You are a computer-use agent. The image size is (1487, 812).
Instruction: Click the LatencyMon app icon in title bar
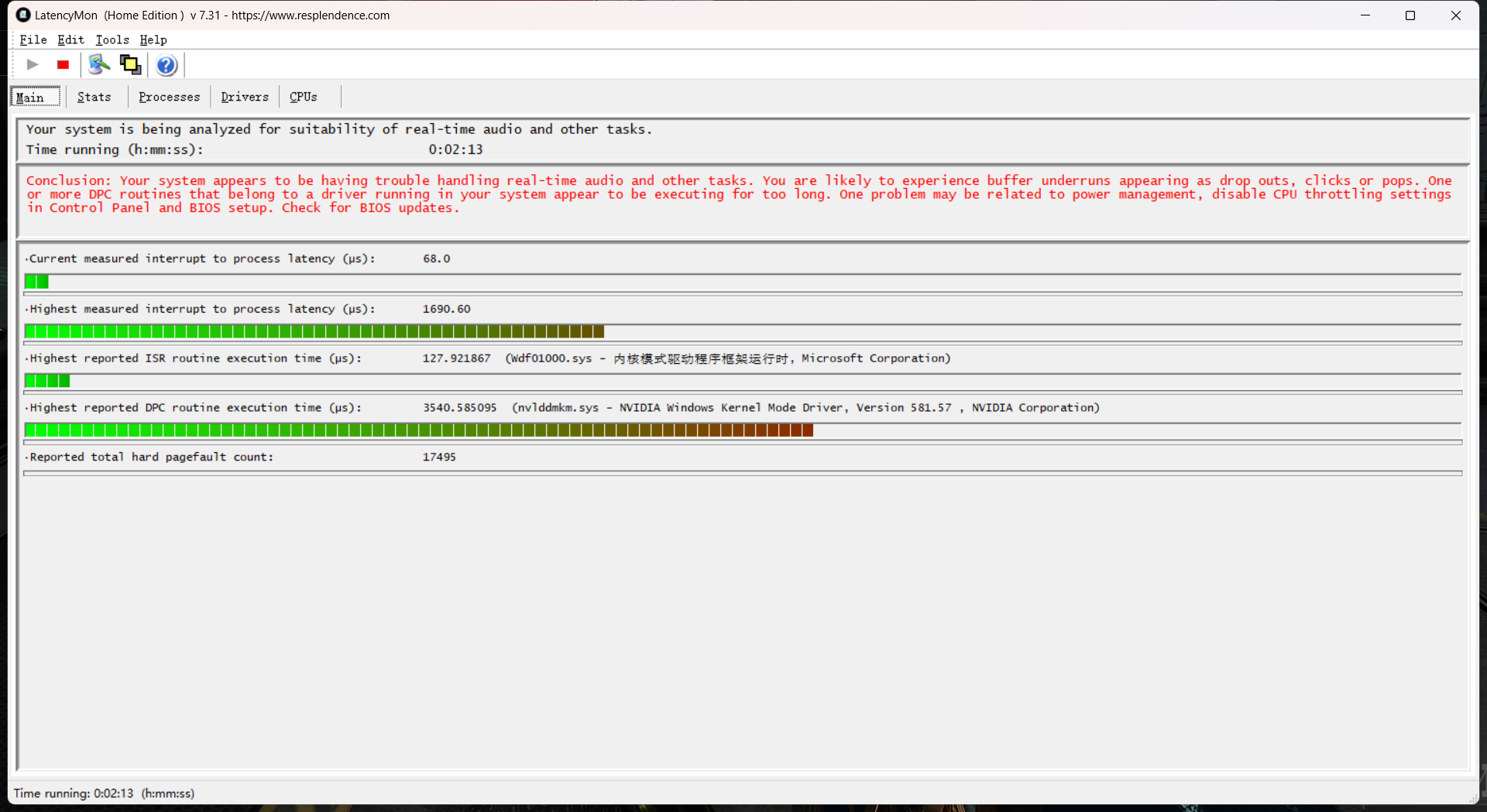23,15
